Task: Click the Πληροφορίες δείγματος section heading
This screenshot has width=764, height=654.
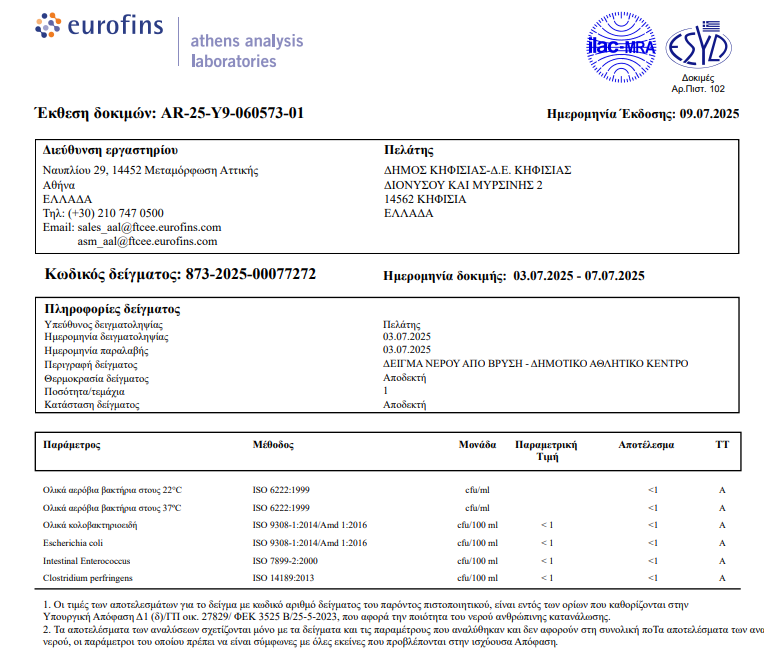Action: pyautogui.click(x=112, y=309)
